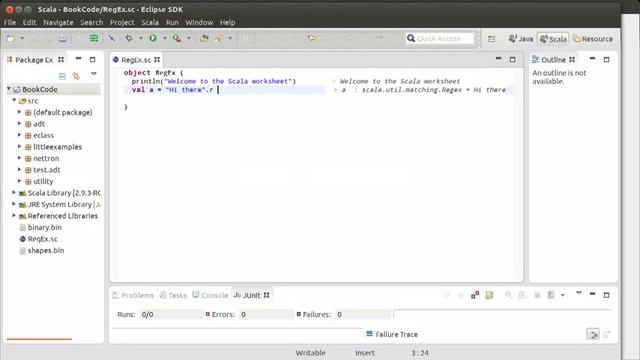This screenshot has width=640, height=360.
Task: Expand the adt package node
Action: pos(19,123)
